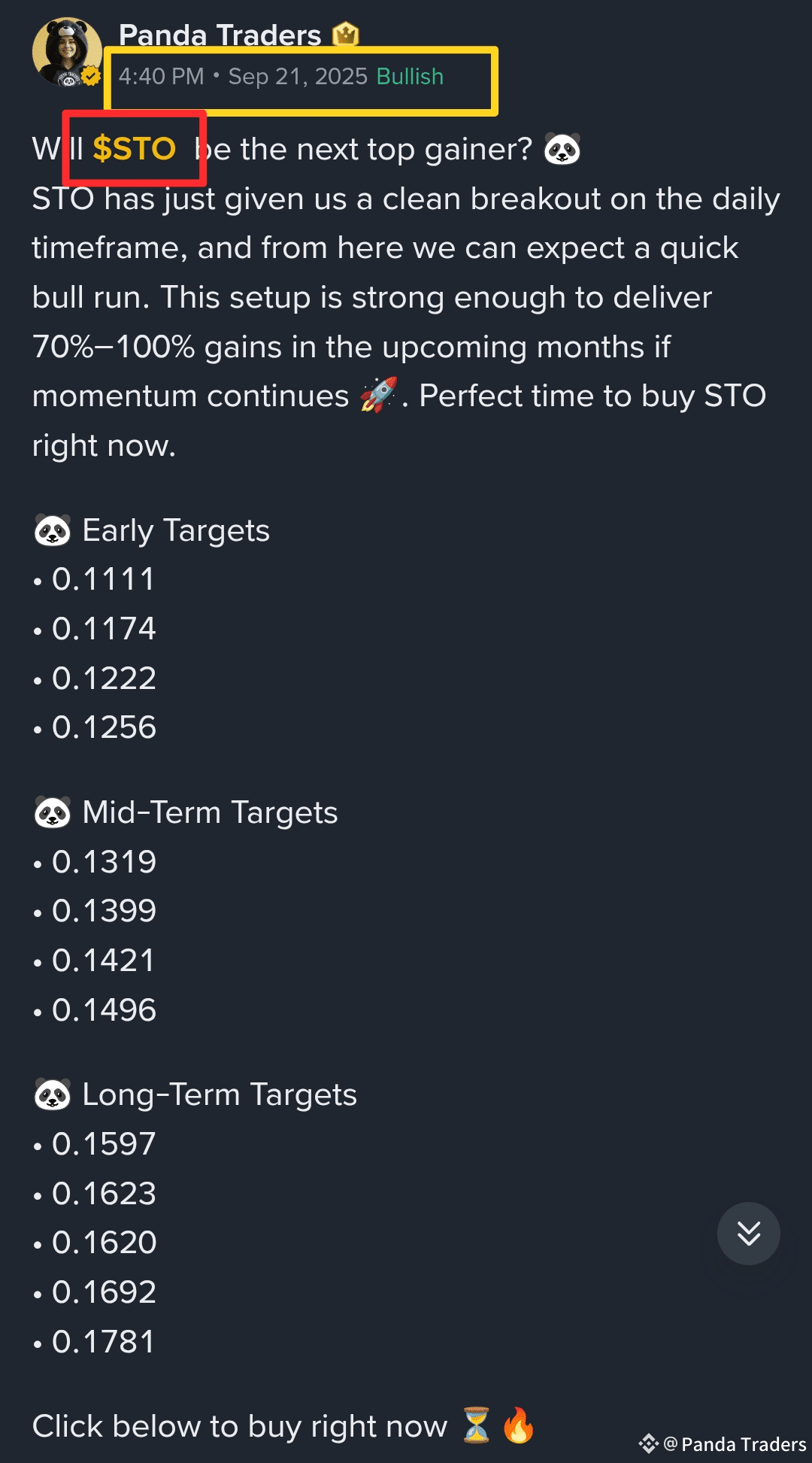Select the 0.1111 early target value
Image resolution: width=812 pixels, height=1463 pixels.
pos(103,580)
